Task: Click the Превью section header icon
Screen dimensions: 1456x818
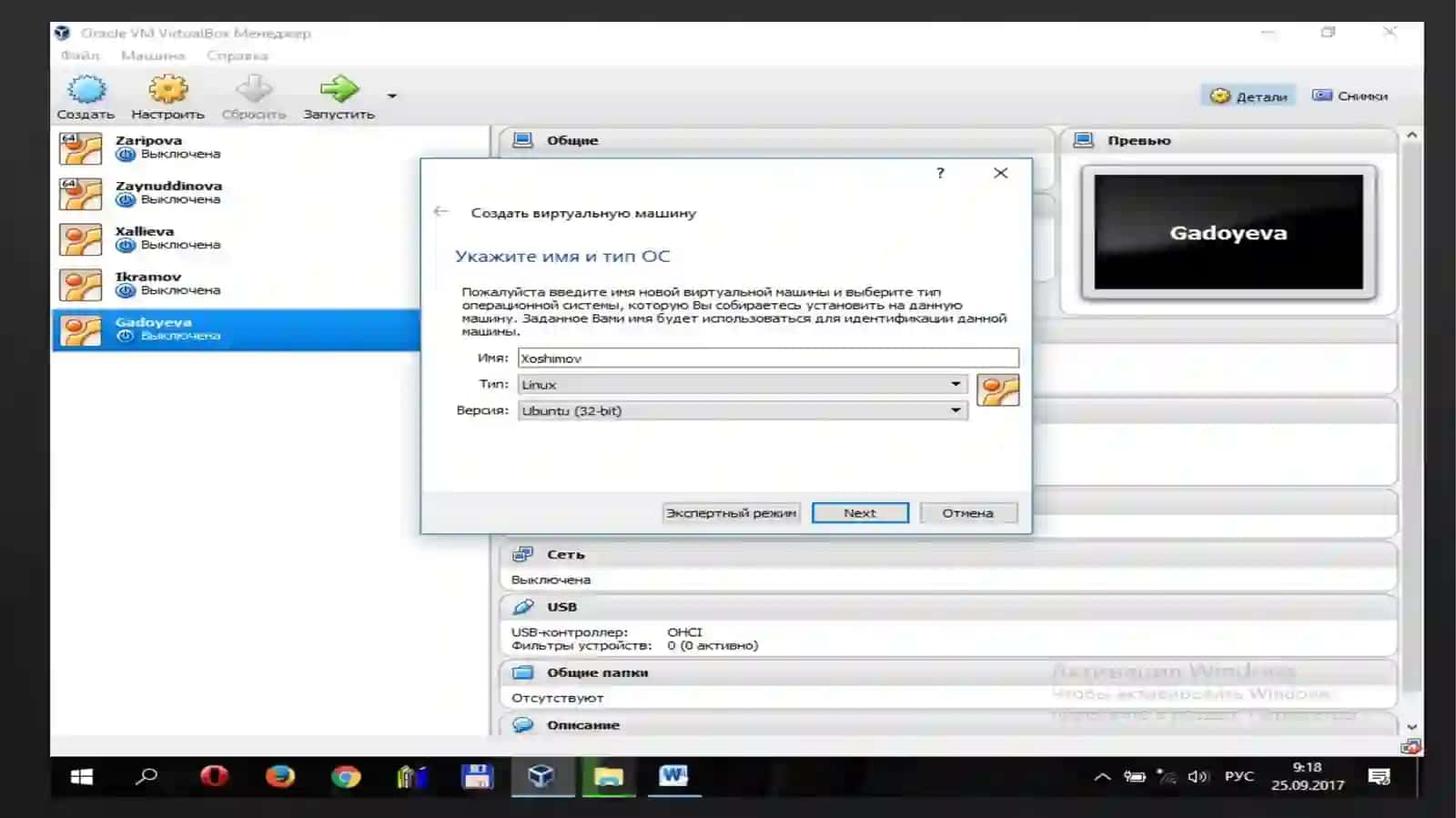Action: [x=1083, y=140]
